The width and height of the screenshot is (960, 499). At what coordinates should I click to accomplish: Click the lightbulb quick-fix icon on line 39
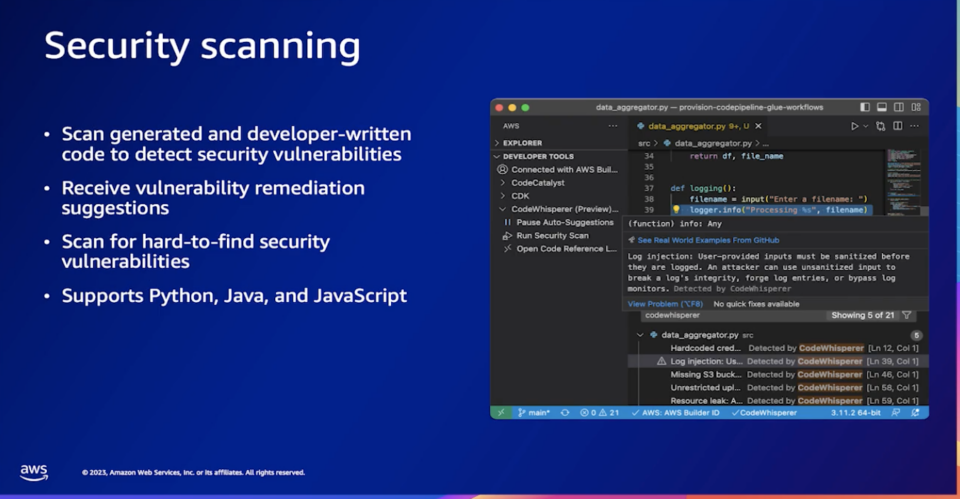click(x=676, y=211)
